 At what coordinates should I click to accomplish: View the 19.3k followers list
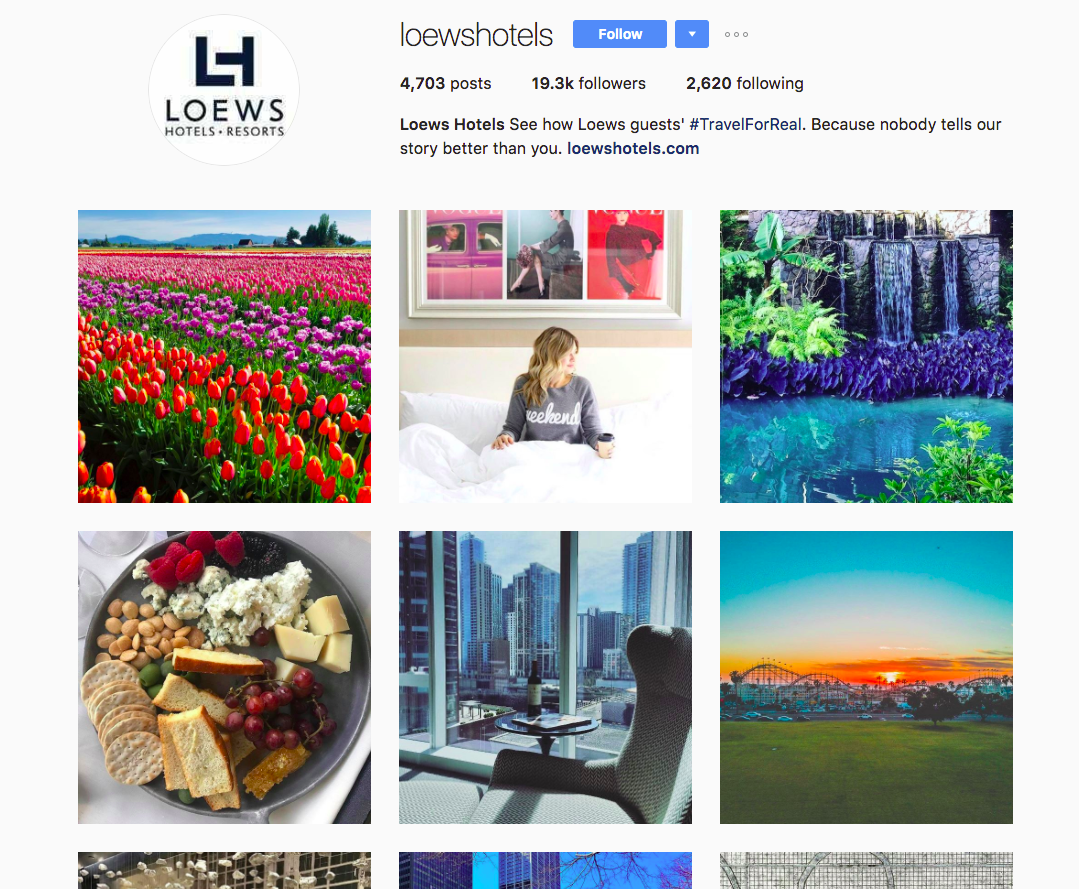(x=588, y=83)
